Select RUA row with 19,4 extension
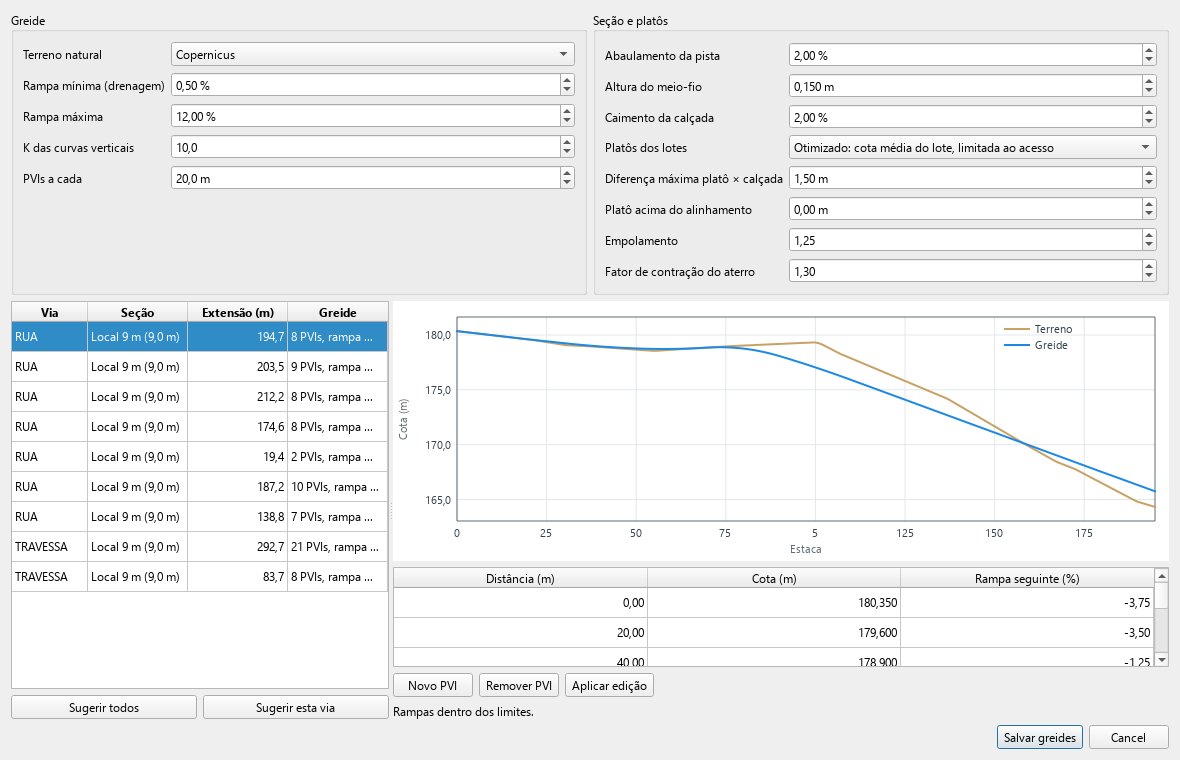 point(199,457)
